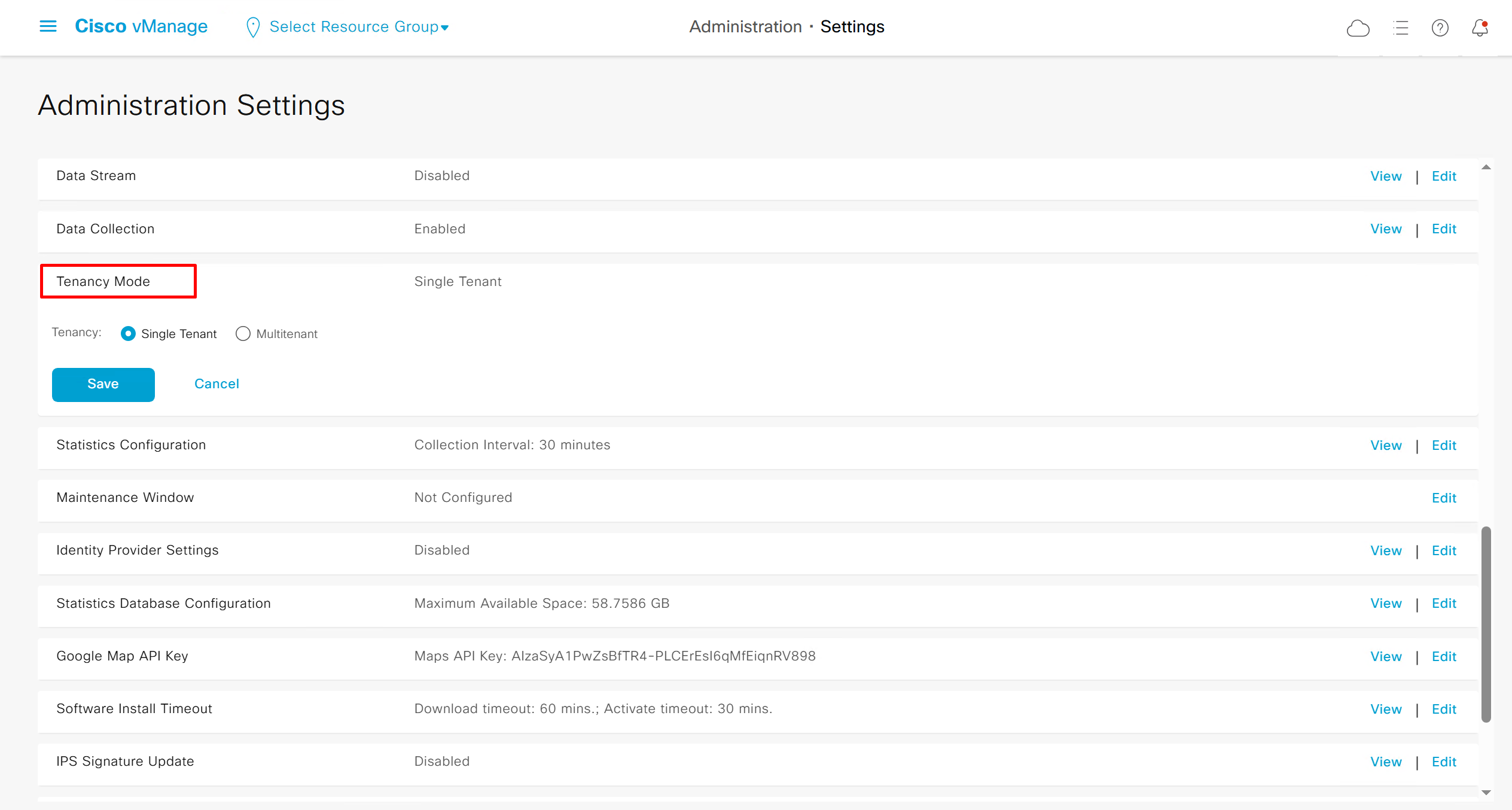Edit the Maintenance Window setting

1444,498
